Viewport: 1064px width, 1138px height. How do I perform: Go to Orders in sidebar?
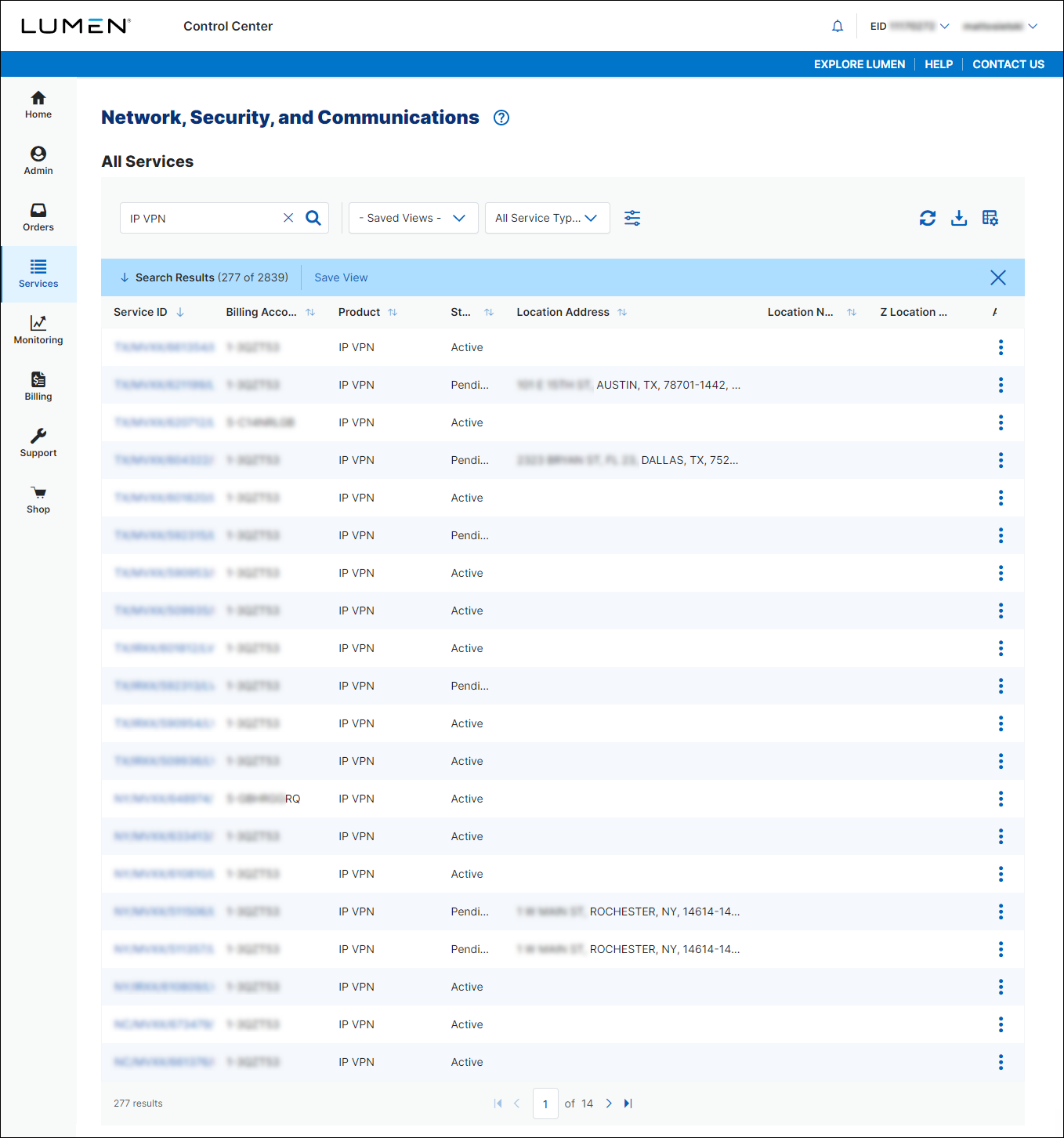pyautogui.click(x=38, y=218)
